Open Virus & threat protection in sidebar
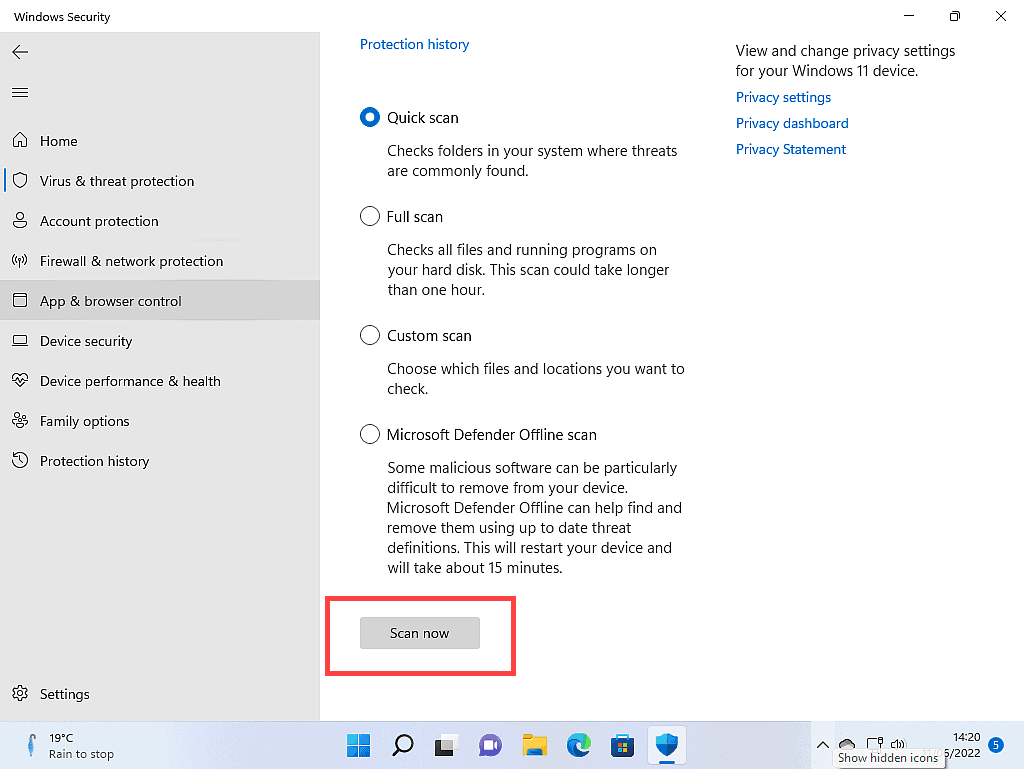 [x=117, y=181]
